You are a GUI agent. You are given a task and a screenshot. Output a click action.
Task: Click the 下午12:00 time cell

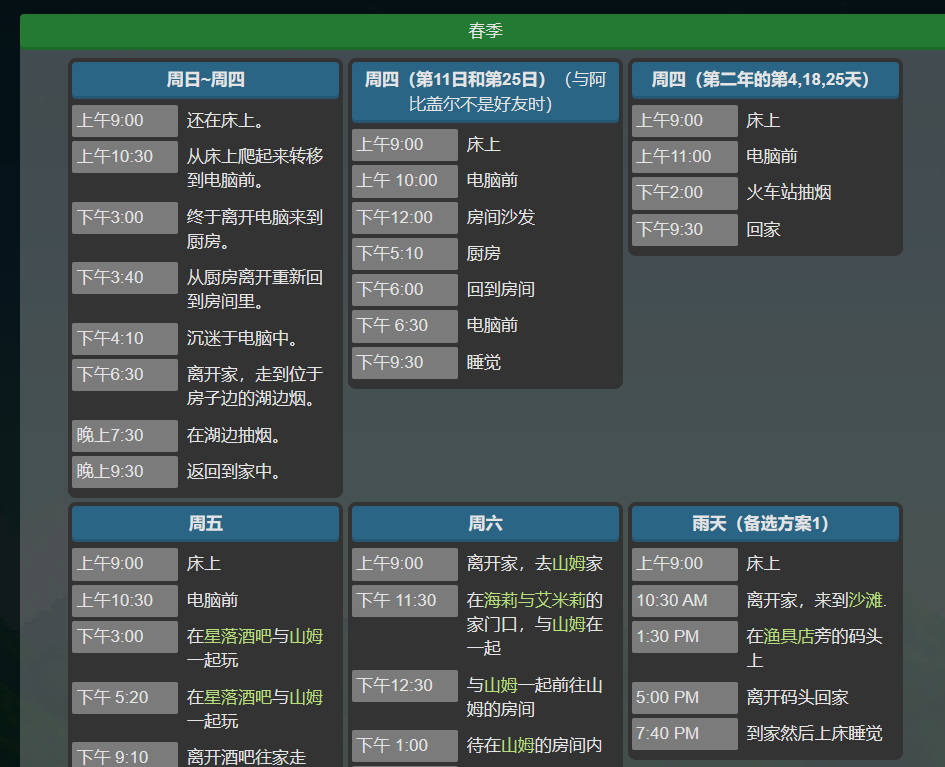(x=404, y=218)
